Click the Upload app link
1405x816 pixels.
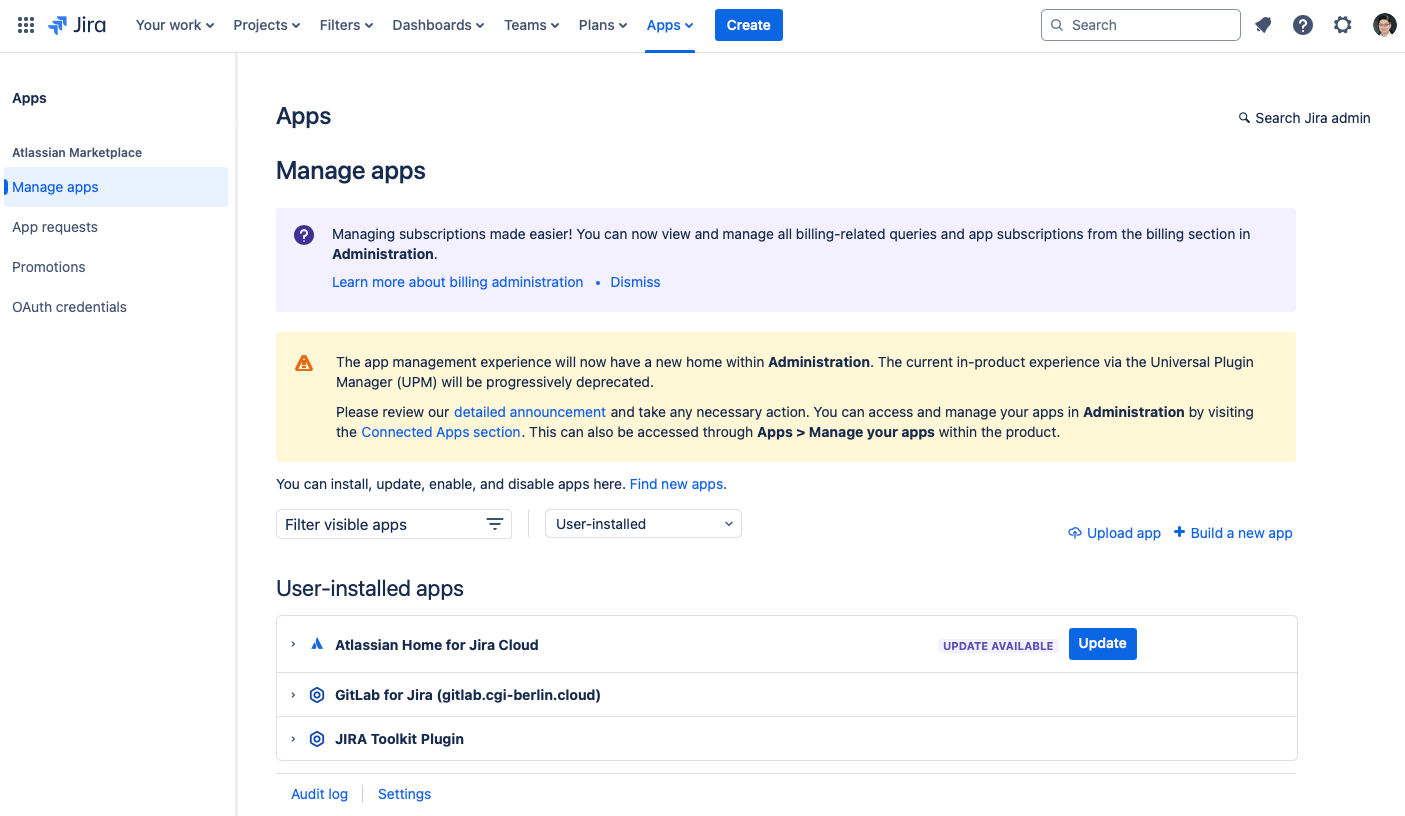(1114, 533)
